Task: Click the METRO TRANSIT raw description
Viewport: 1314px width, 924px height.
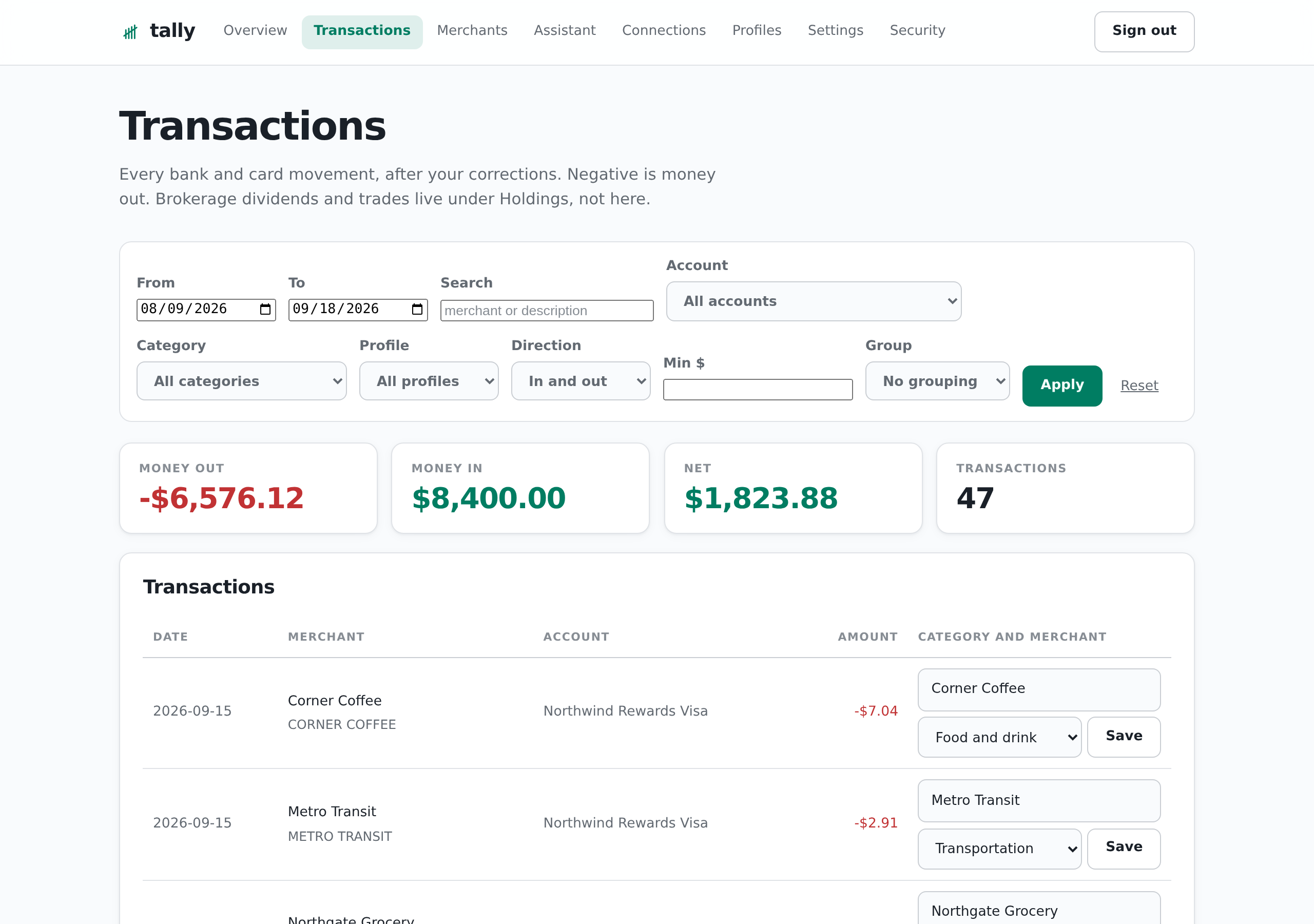Action: 340,836
